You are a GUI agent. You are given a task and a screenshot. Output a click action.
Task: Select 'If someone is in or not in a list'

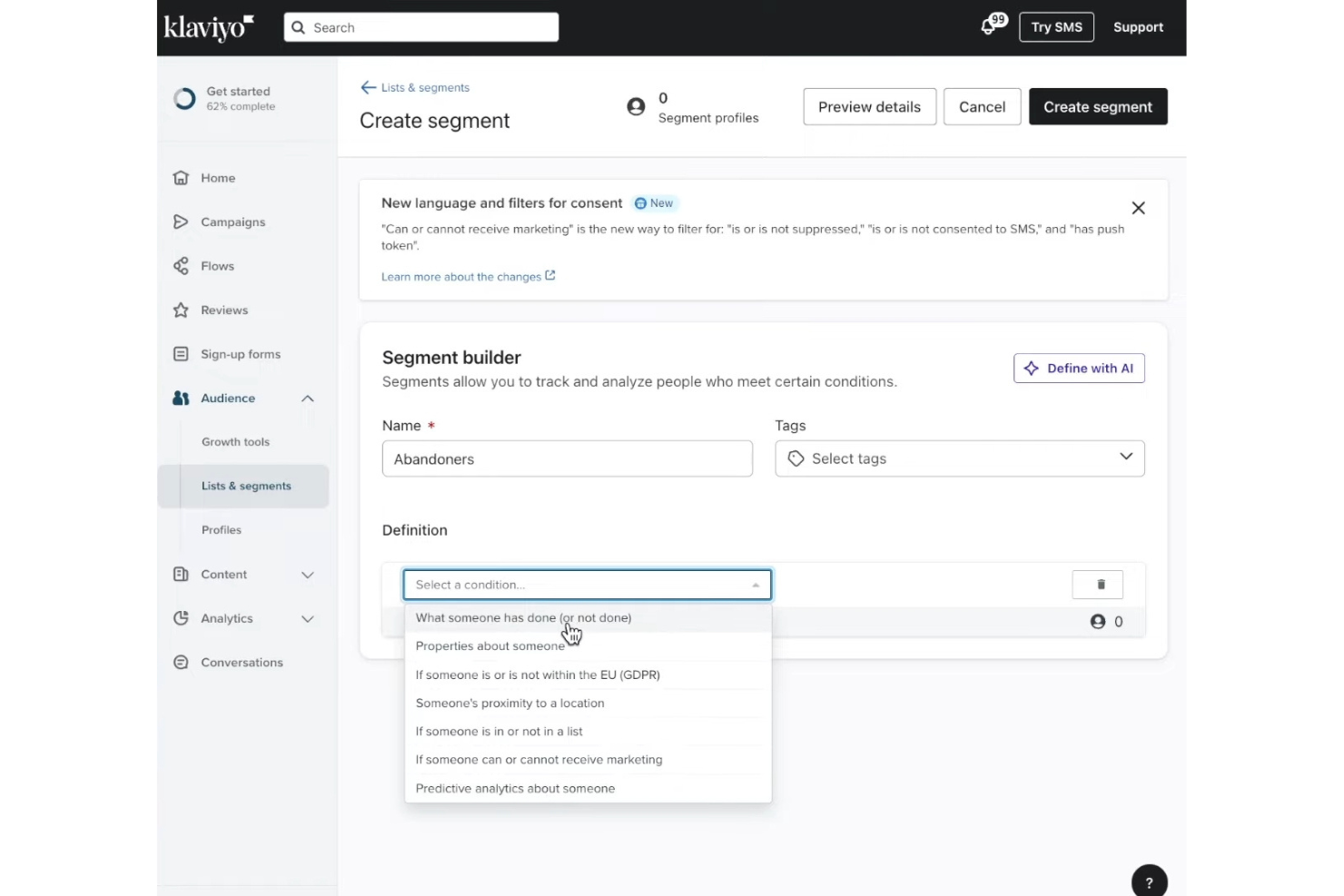[499, 731]
